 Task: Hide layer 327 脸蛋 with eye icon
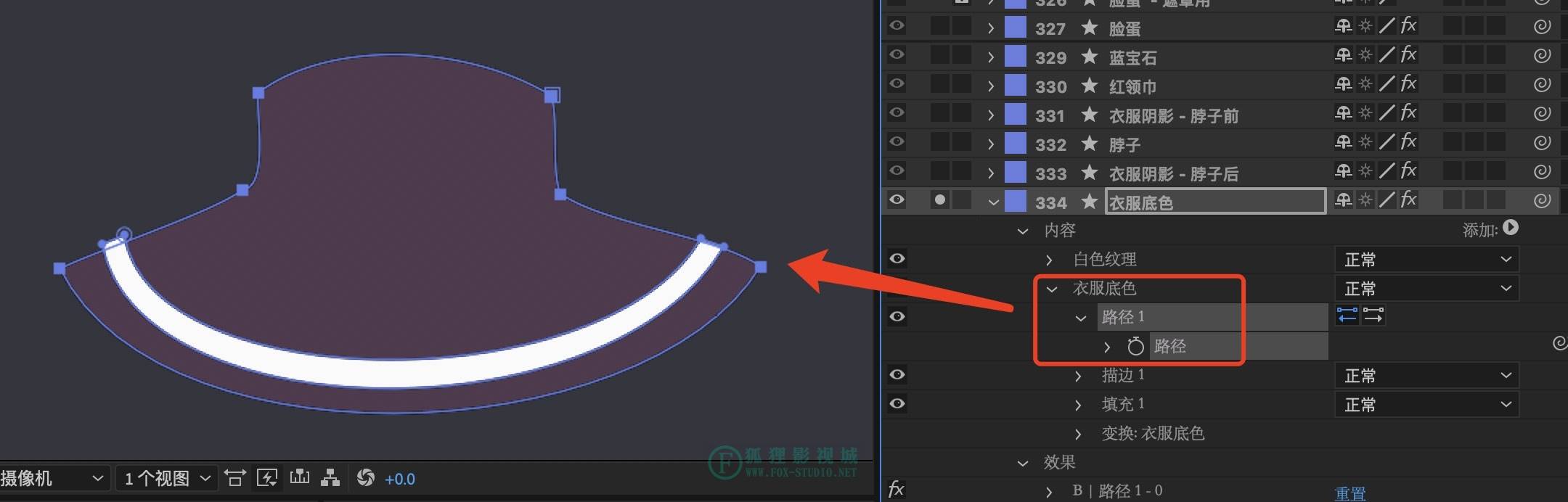(897, 26)
